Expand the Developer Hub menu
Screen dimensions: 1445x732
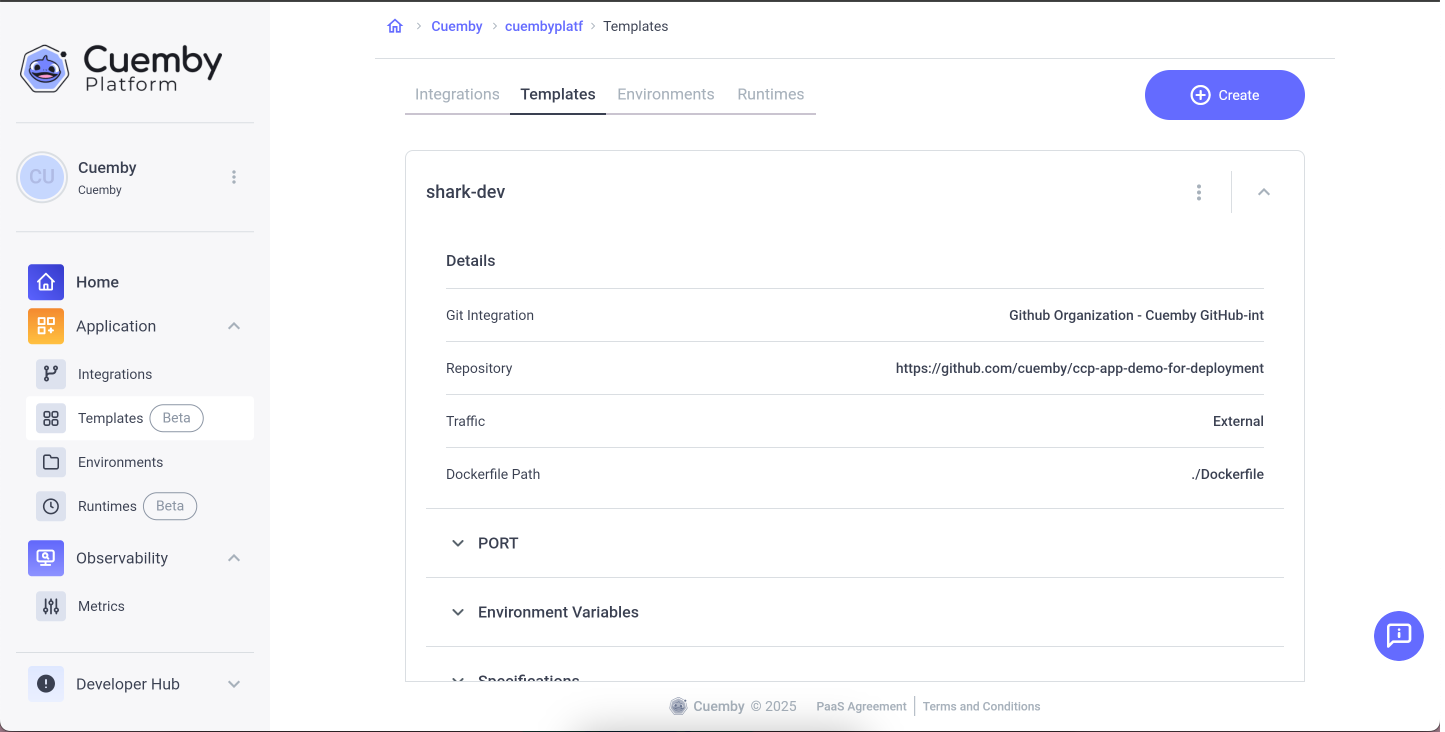click(234, 684)
